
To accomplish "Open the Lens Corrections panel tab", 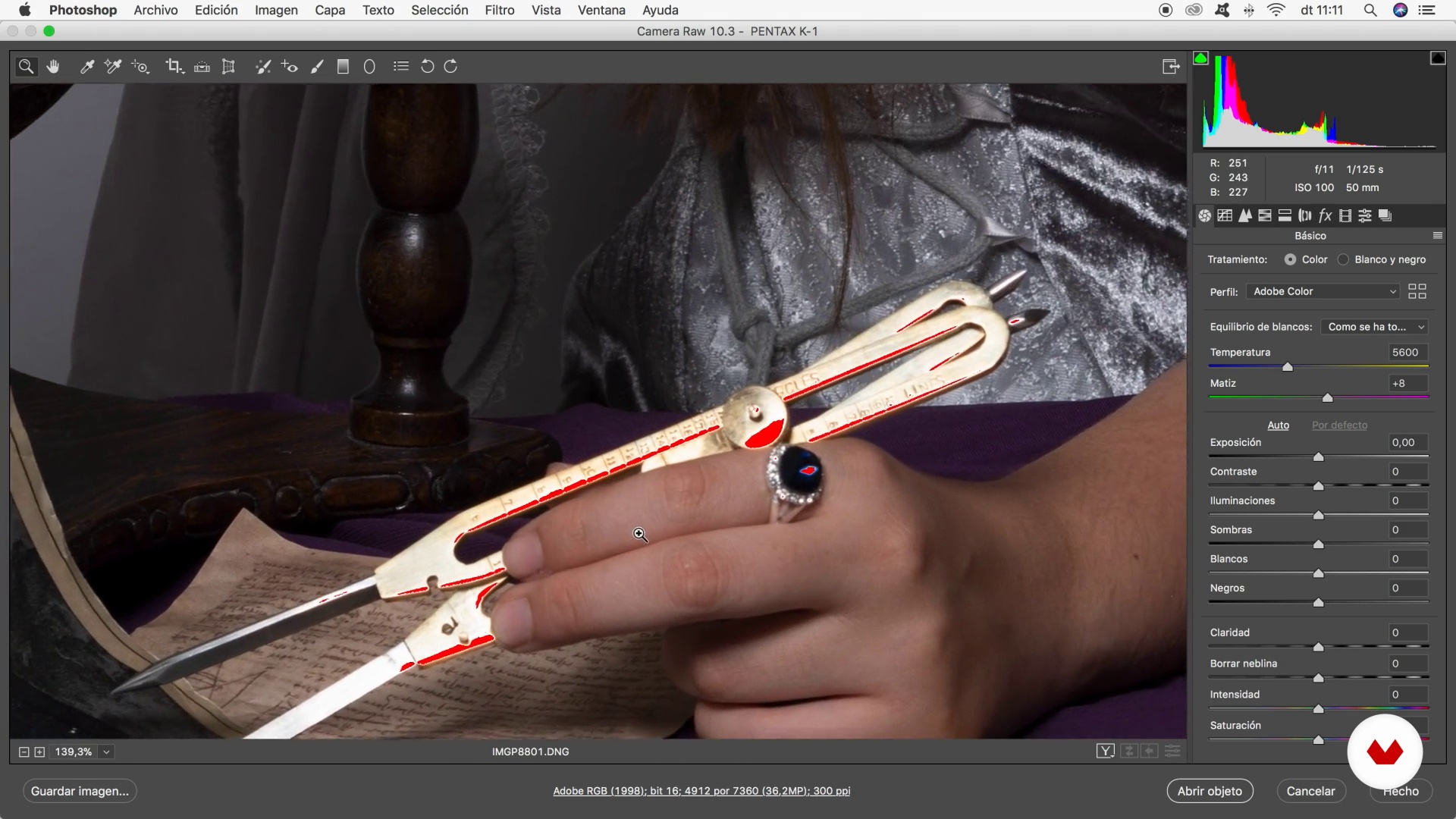I will 1305,216.
